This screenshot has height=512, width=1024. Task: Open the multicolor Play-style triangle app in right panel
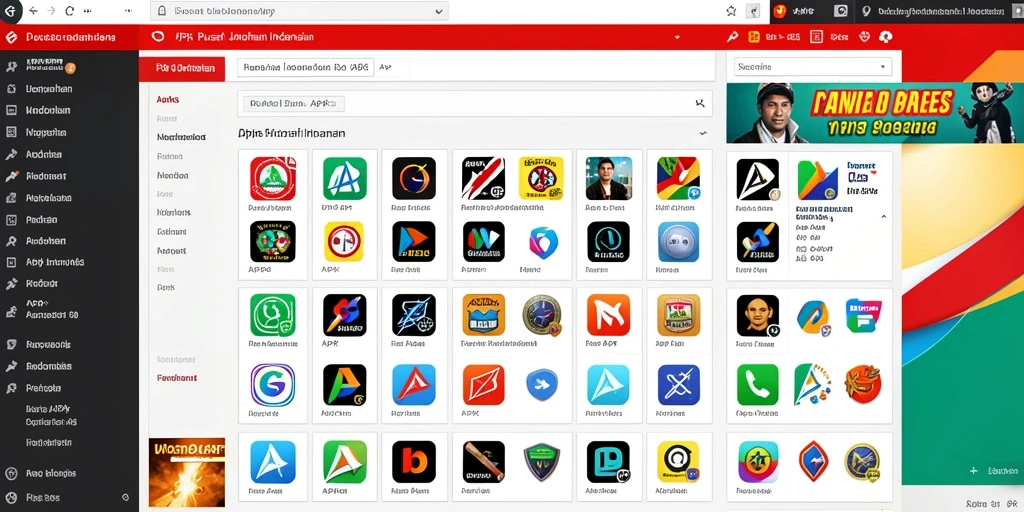tap(818, 180)
